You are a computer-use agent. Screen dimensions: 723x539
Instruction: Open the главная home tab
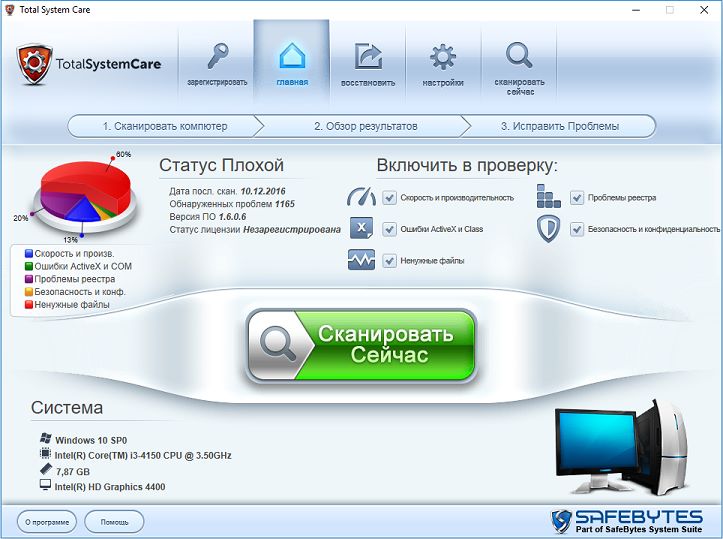pyautogui.click(x=292, y=61)
